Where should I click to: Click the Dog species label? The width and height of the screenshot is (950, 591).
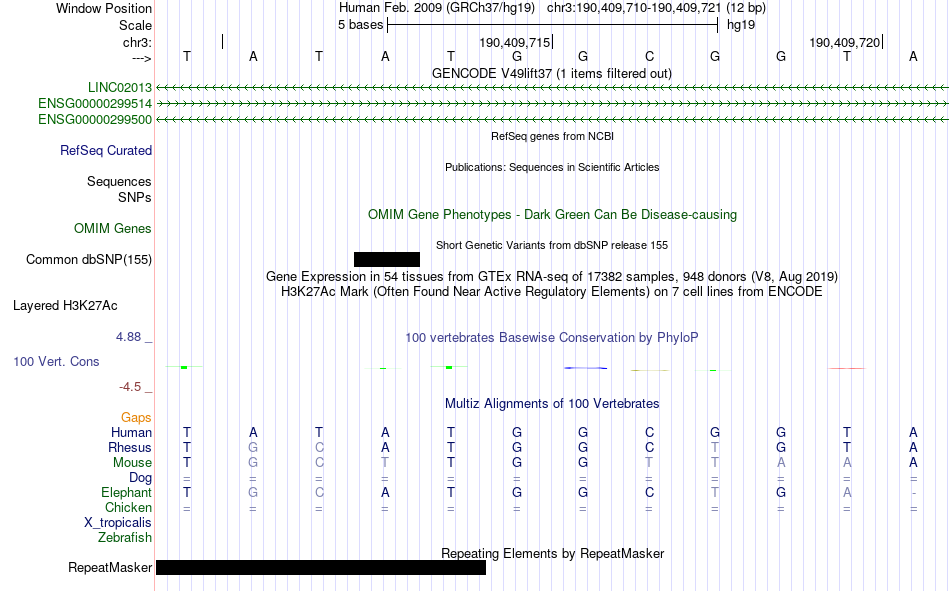coord(140,478)
